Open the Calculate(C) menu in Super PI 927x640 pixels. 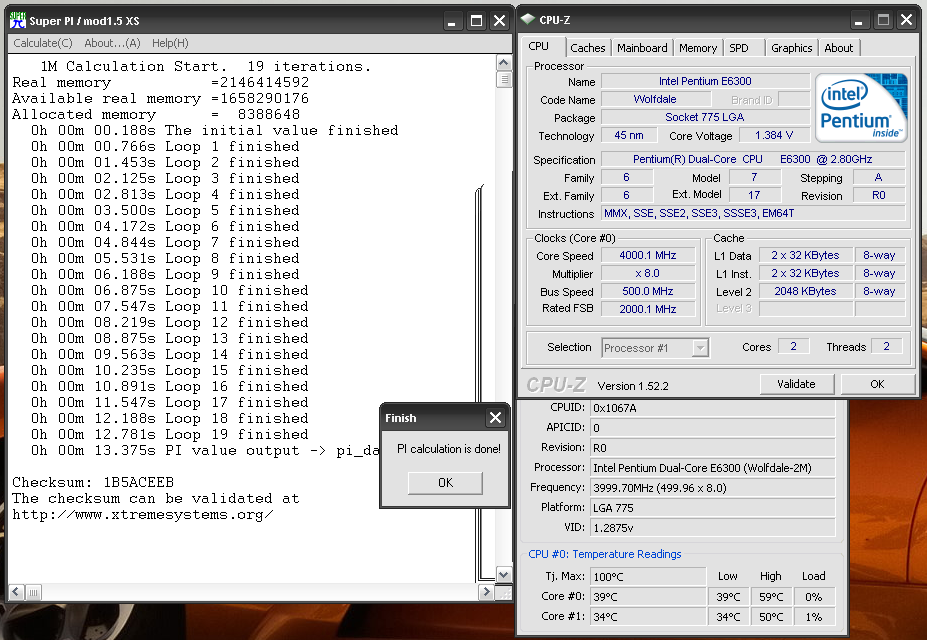(43, 43)
